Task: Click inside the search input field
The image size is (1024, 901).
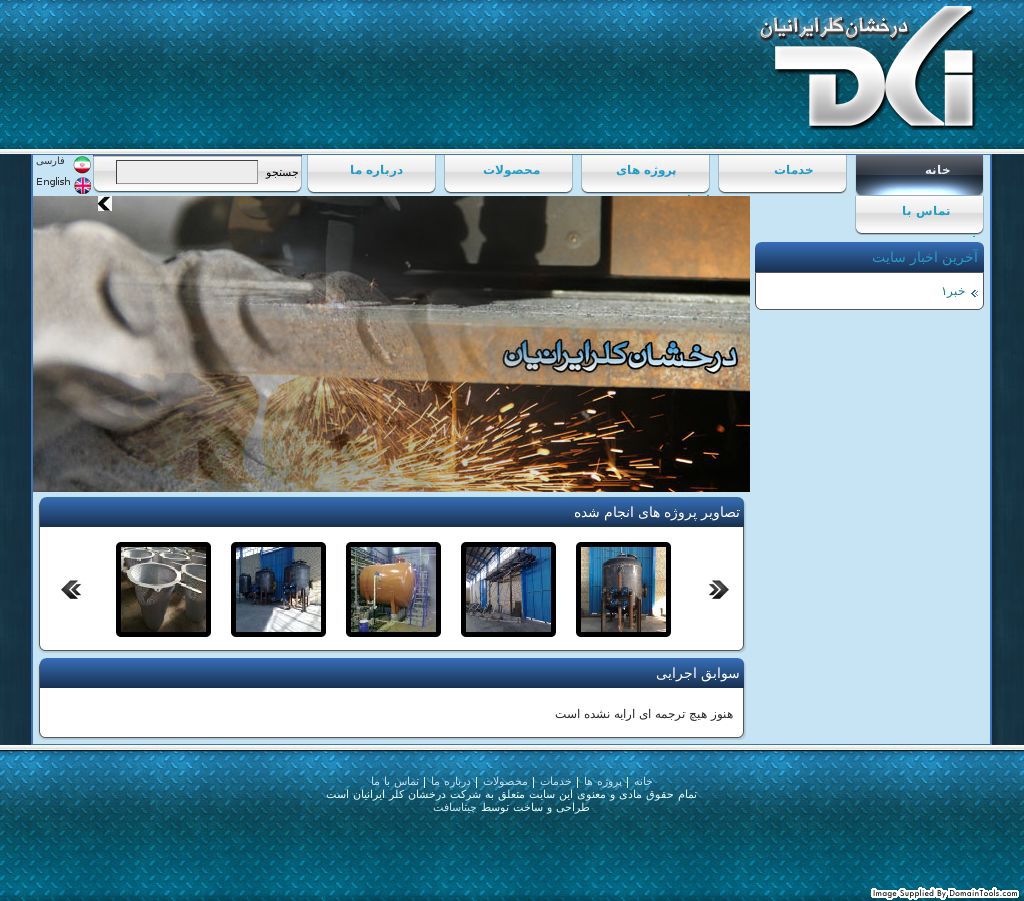Action: pyautogui.click(x=187, y=172)
